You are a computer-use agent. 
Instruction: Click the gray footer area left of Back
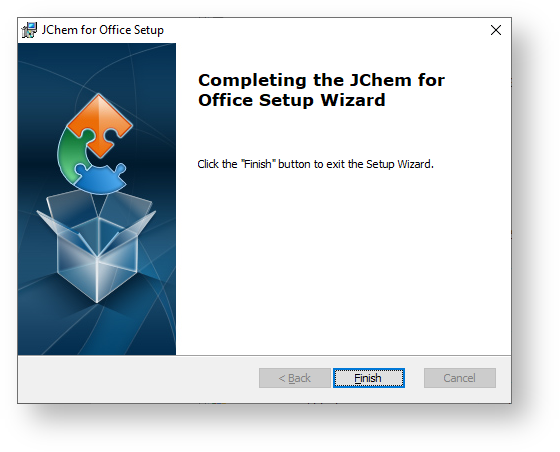coord(138,378)
